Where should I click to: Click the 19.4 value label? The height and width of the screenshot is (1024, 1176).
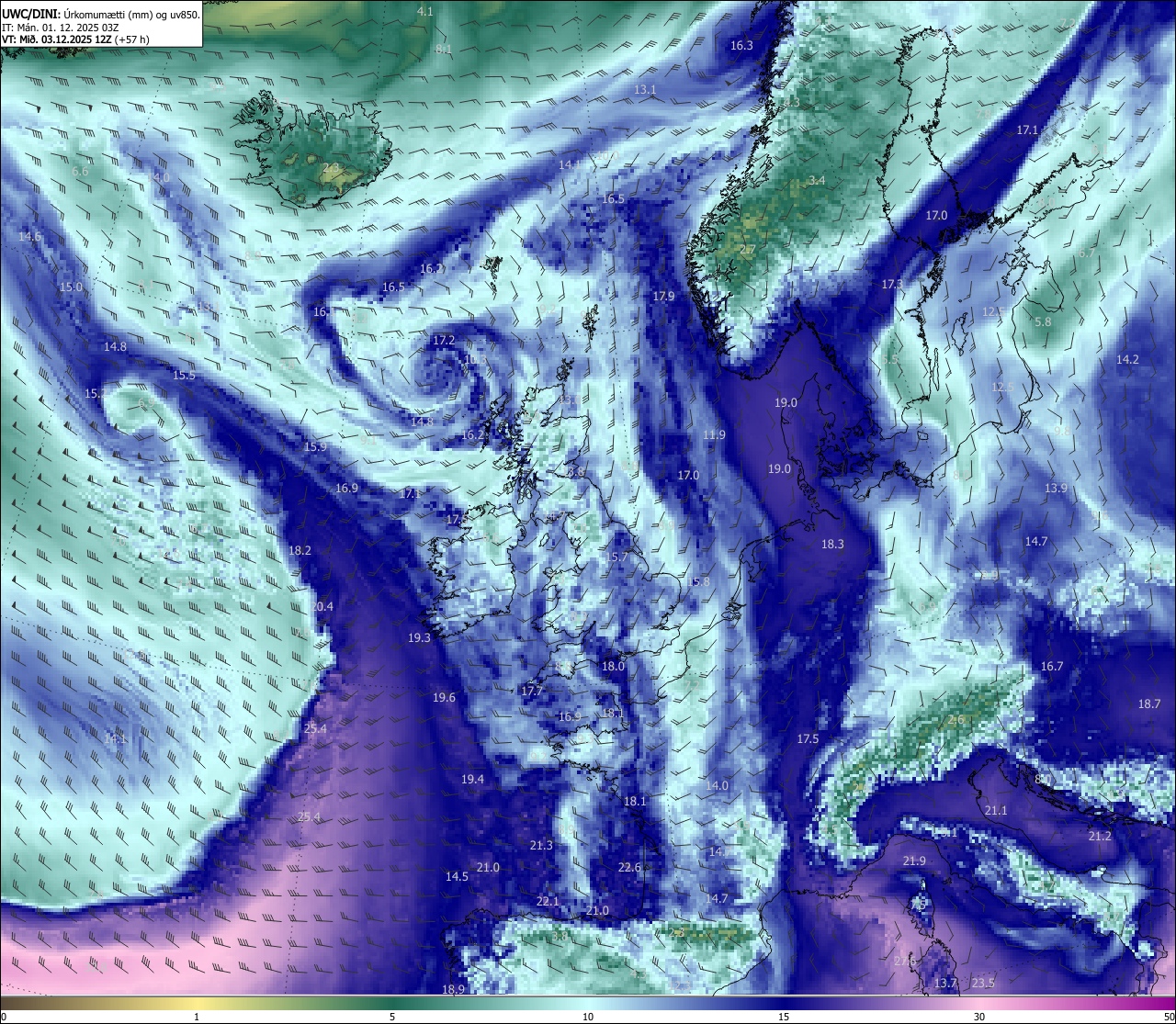coord(472,779)
